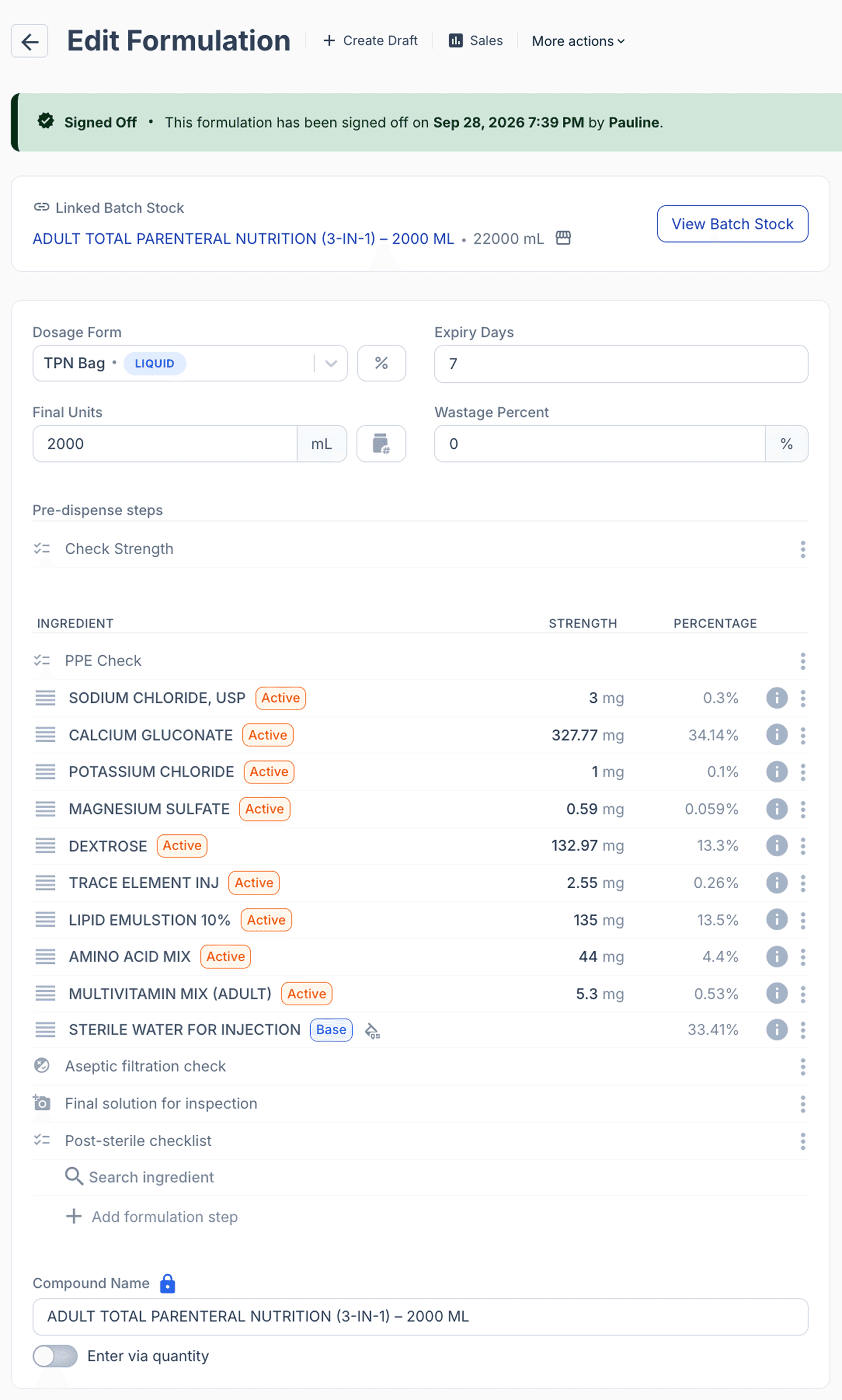The image size is (842, 1400).
Task: Go back using the arrow button
Action: point(30,41)
